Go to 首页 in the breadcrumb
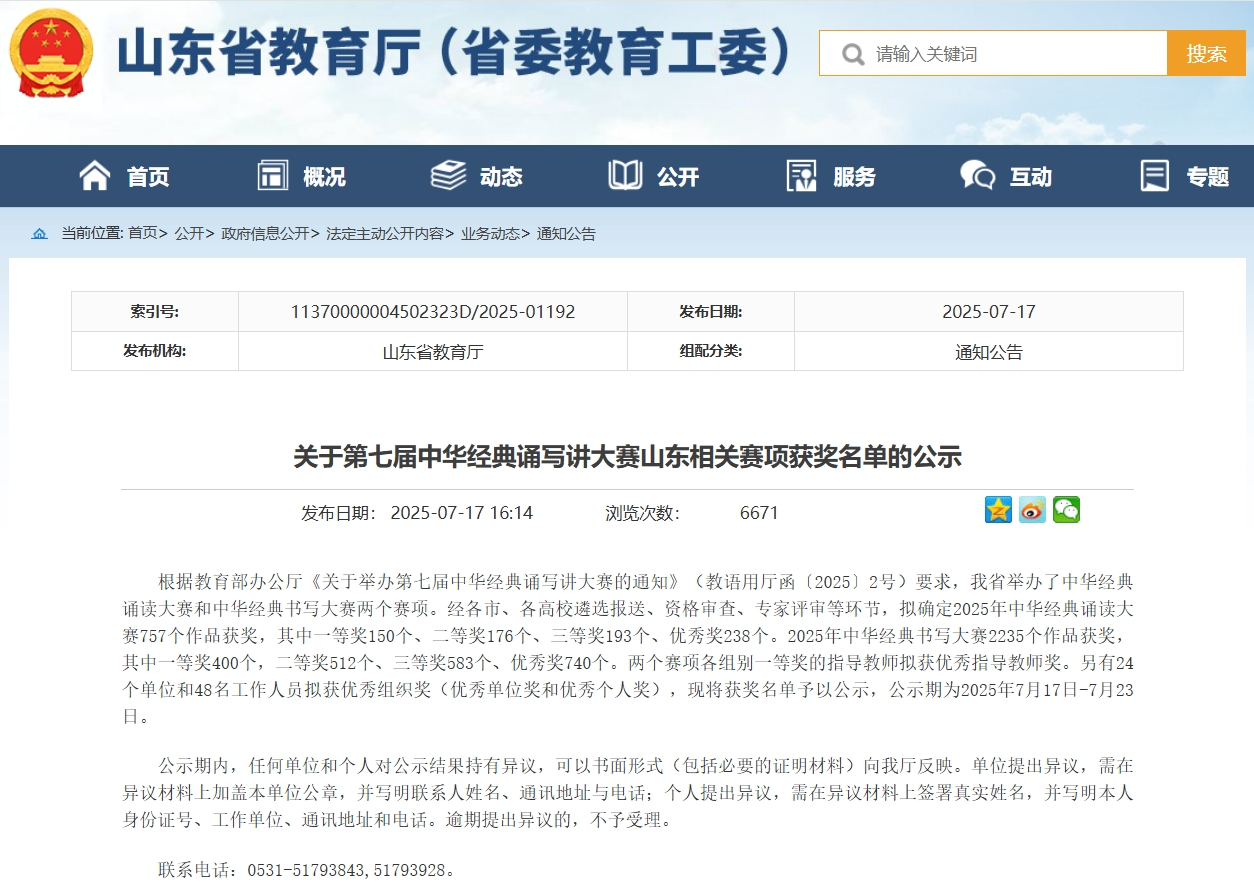 143,234
